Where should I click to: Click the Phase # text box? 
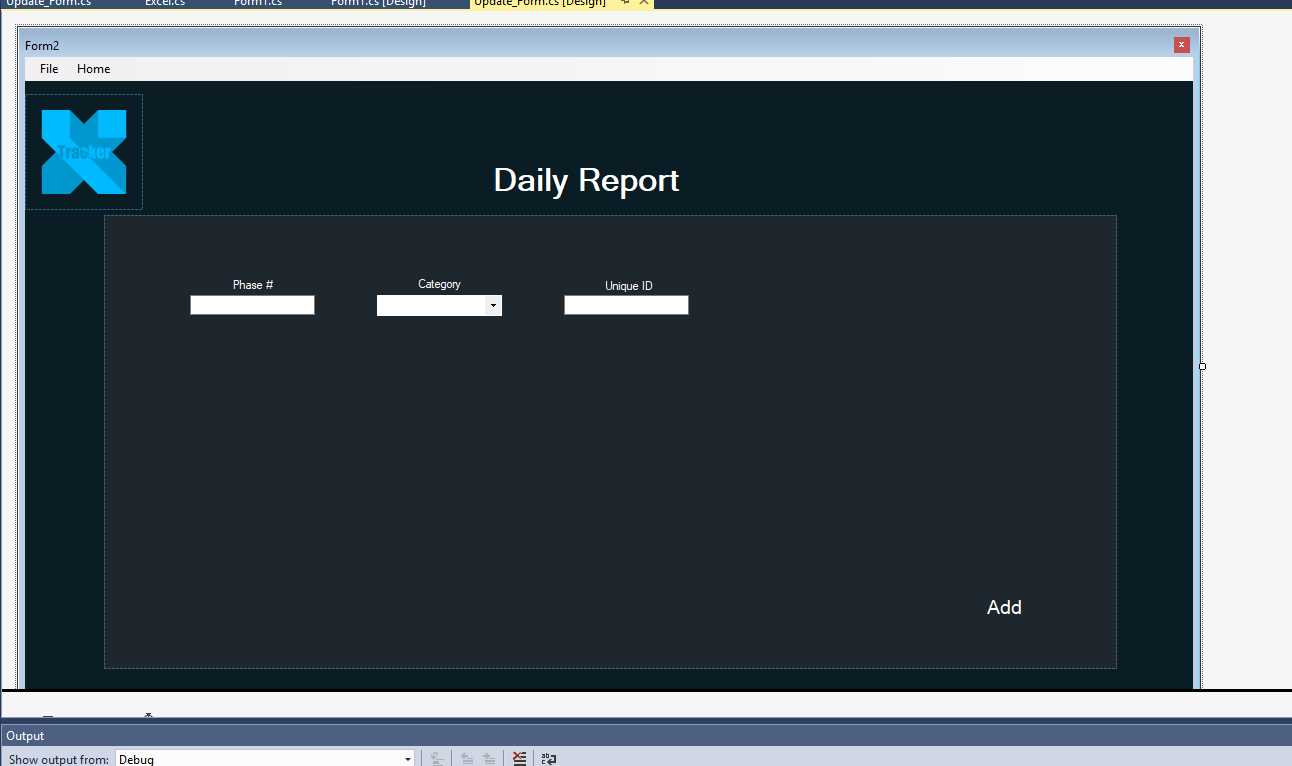pyautogui.click(x=252, y=305)
